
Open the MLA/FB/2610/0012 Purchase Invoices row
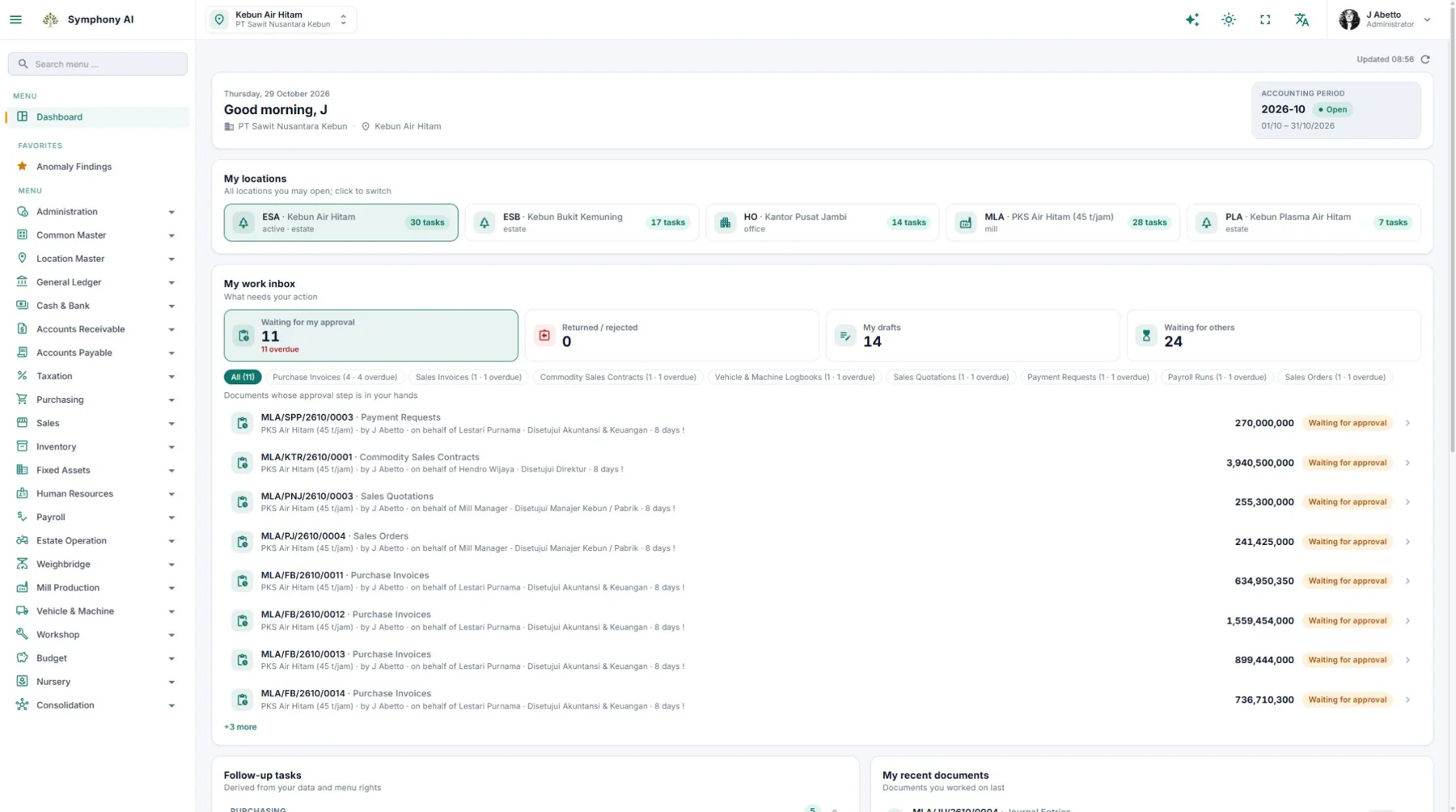822,620
